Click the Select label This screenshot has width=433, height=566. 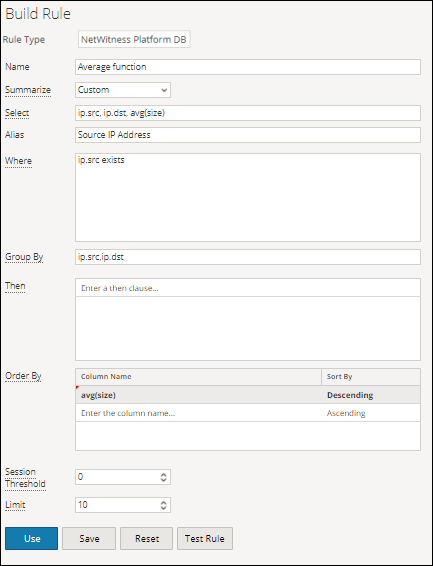pyautogui.click(x=17, y=113)
